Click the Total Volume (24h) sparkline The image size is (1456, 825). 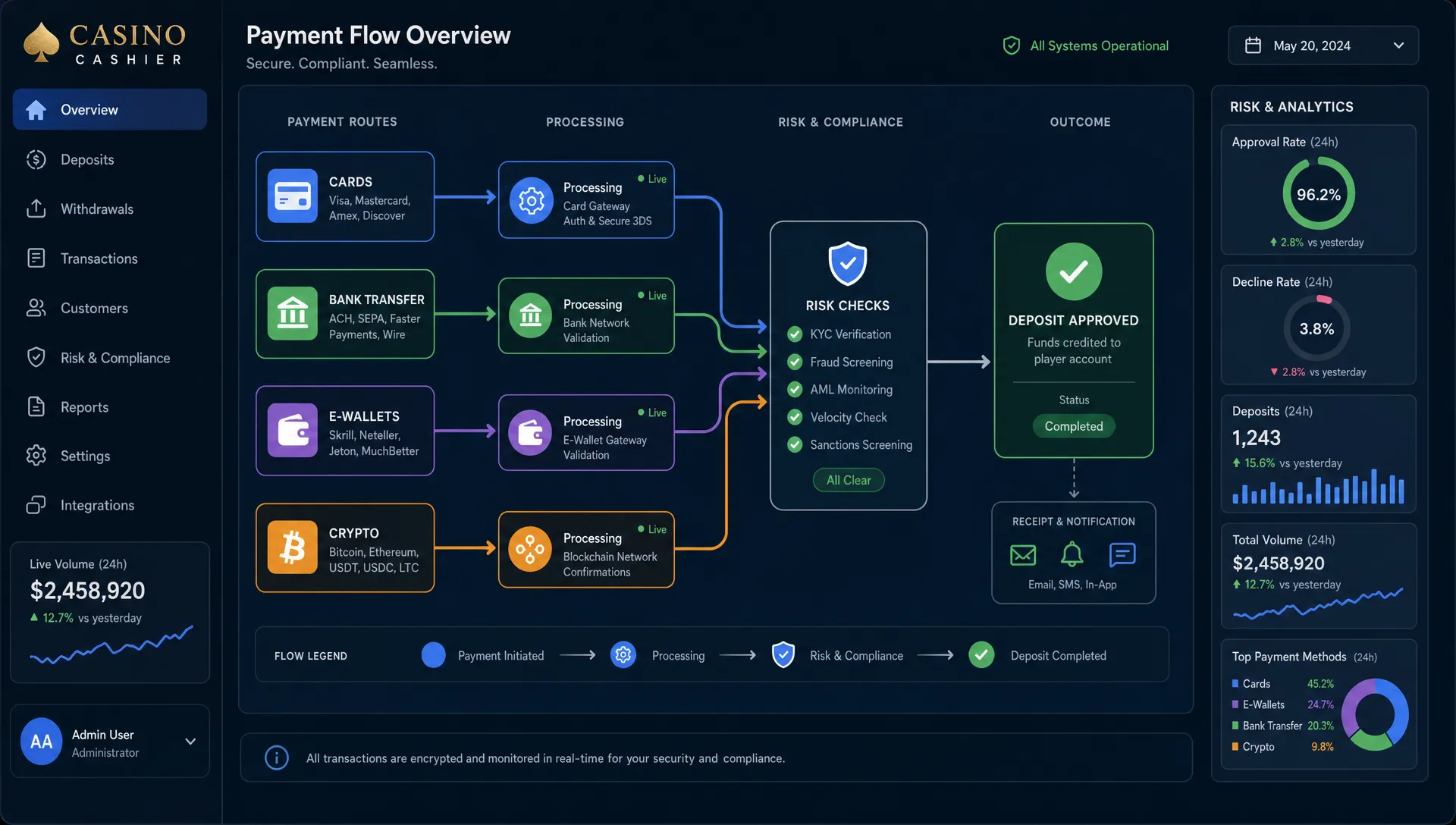pyautogui.click(x=1318, y=604)
